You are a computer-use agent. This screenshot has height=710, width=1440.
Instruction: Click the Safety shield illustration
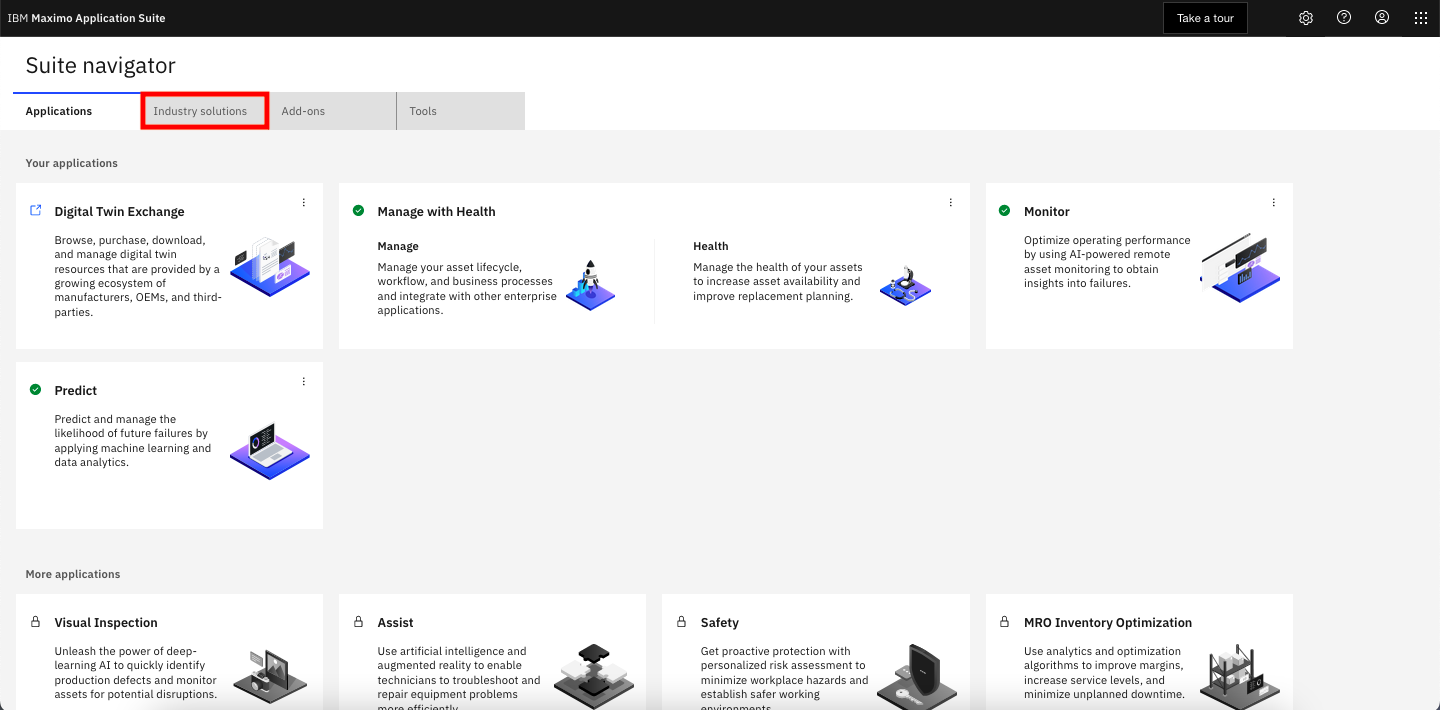[917, 676]
